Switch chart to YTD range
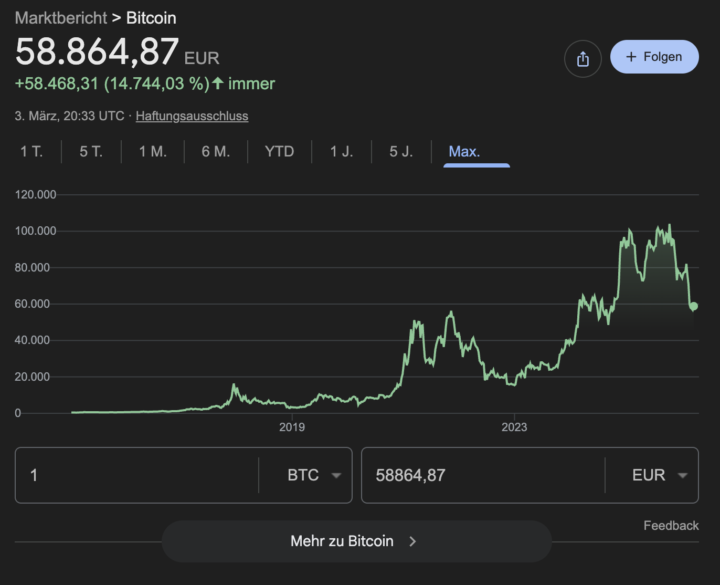Viewport: 720px width, 585px height. (279, 152)
